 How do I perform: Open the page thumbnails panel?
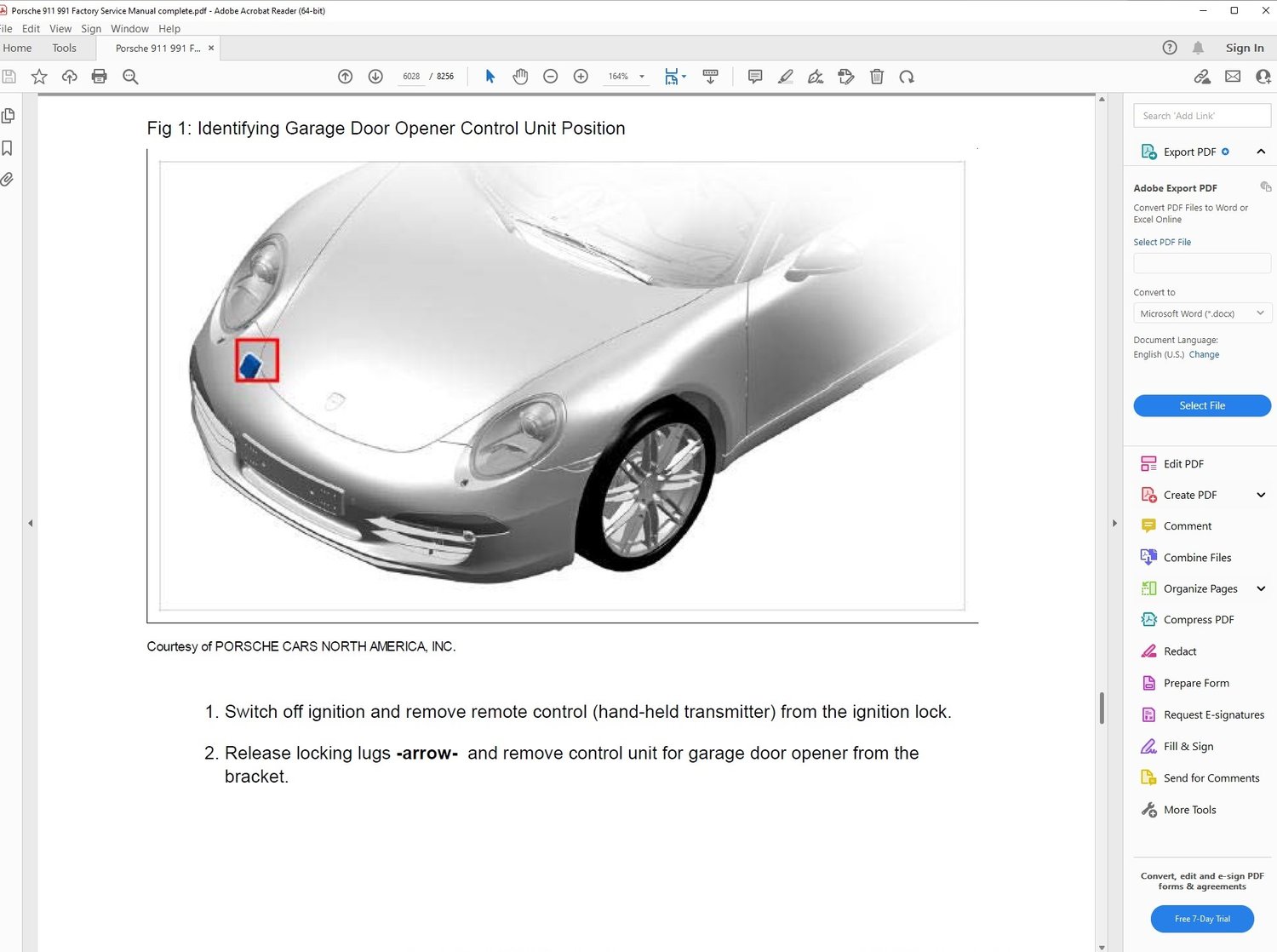pyautogui.click(x=9, y=115)
